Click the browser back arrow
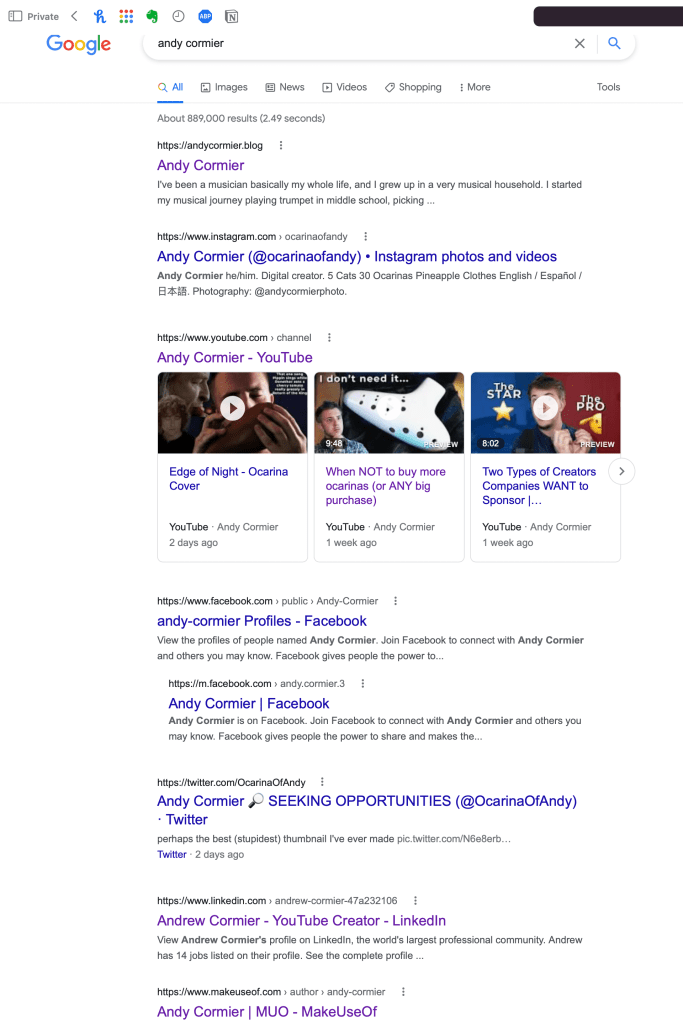 (74, 16)
